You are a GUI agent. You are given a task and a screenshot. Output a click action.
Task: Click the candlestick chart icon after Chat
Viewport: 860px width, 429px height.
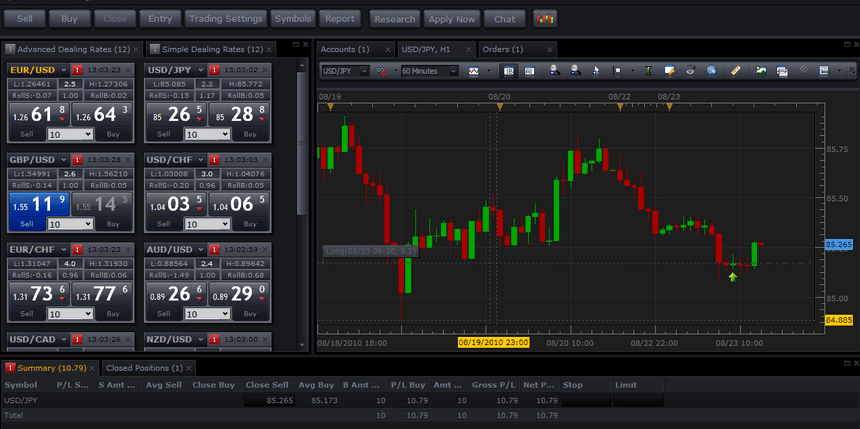(x=545, y=19)
